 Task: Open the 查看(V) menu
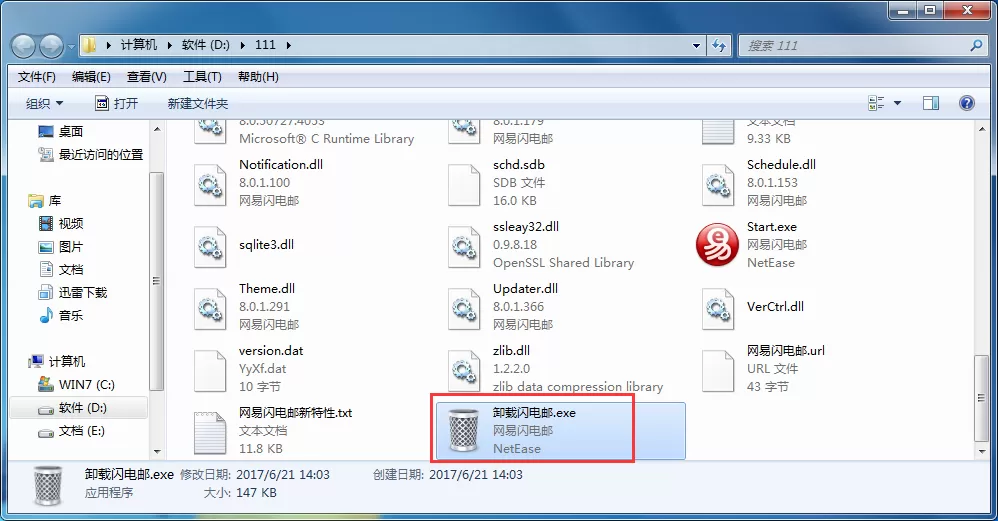[x=146, y=77]
